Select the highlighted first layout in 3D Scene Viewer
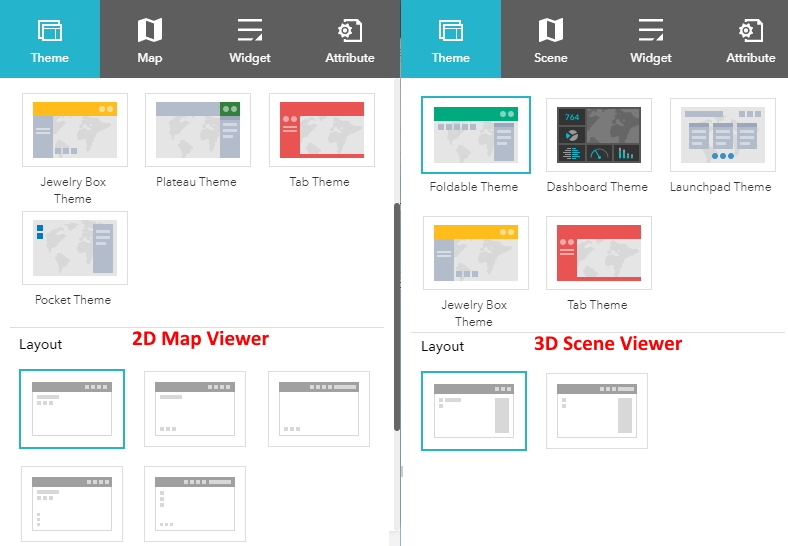Screen dimensions: 788x546 click(474, 411)
